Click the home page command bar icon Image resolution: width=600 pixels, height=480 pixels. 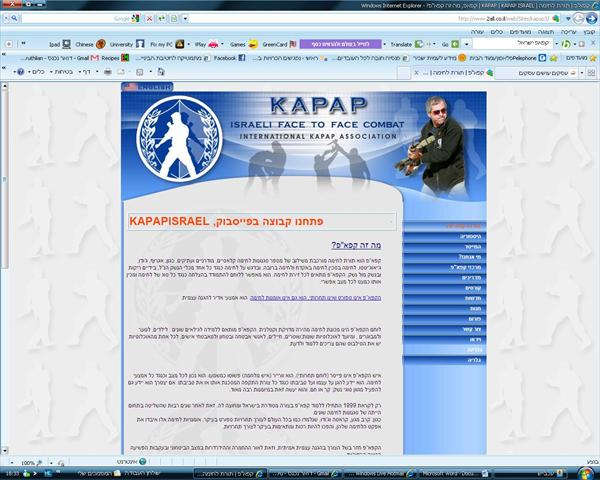[x=161, y=72]
